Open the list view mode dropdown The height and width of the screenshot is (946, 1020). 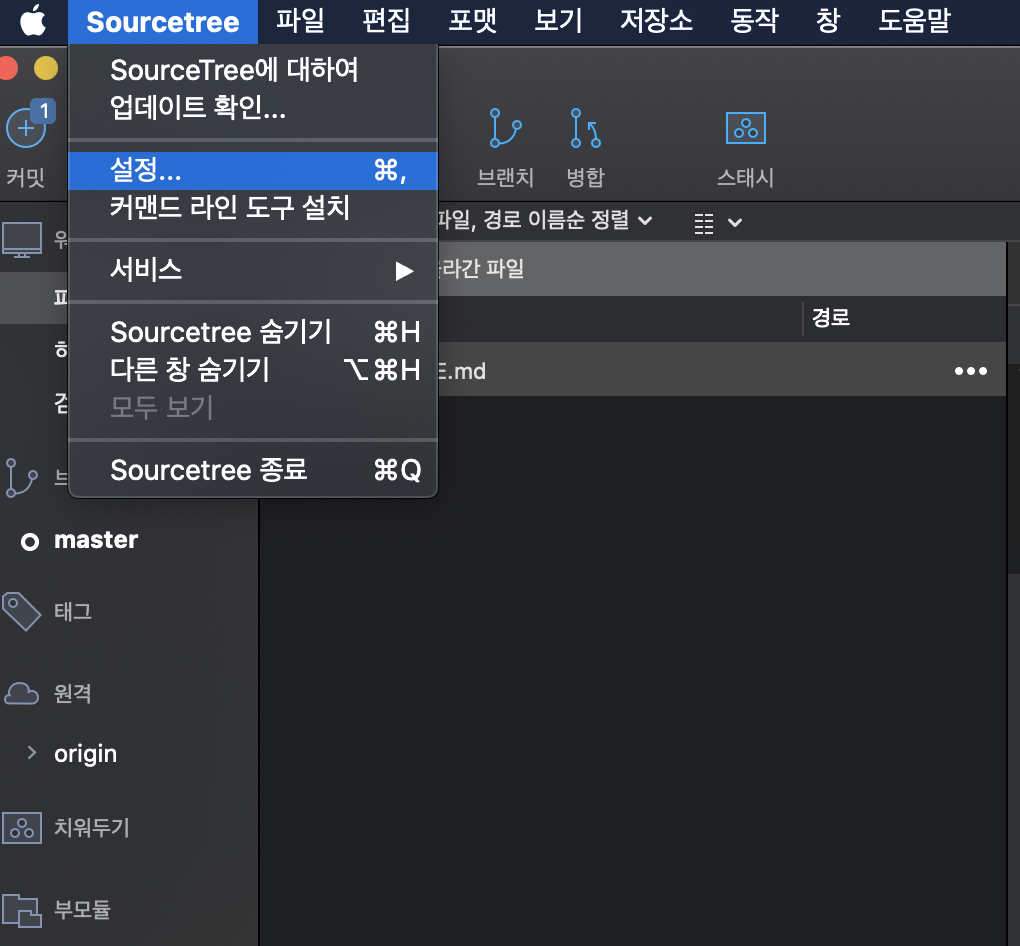click(718, 223)
